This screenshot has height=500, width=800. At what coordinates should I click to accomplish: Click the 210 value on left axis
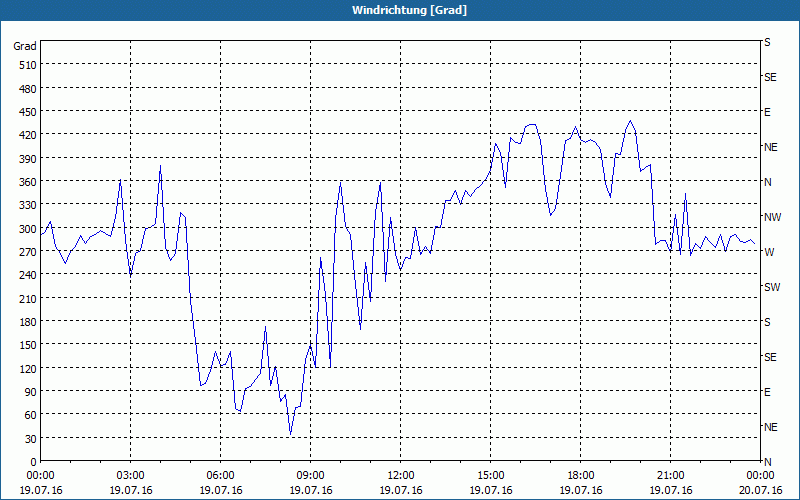pos(28,298)
